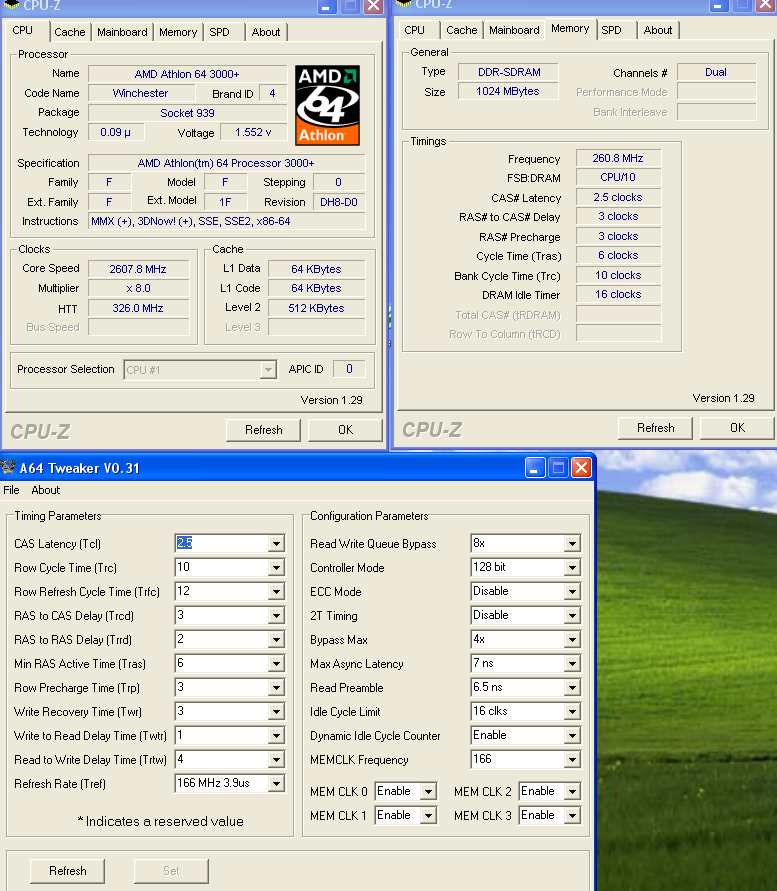Image resolution: width=777 pixels, height=891 pixels.
Task: Expand the MEMCLK Frequency dropdown
Action: click(572, 760)
